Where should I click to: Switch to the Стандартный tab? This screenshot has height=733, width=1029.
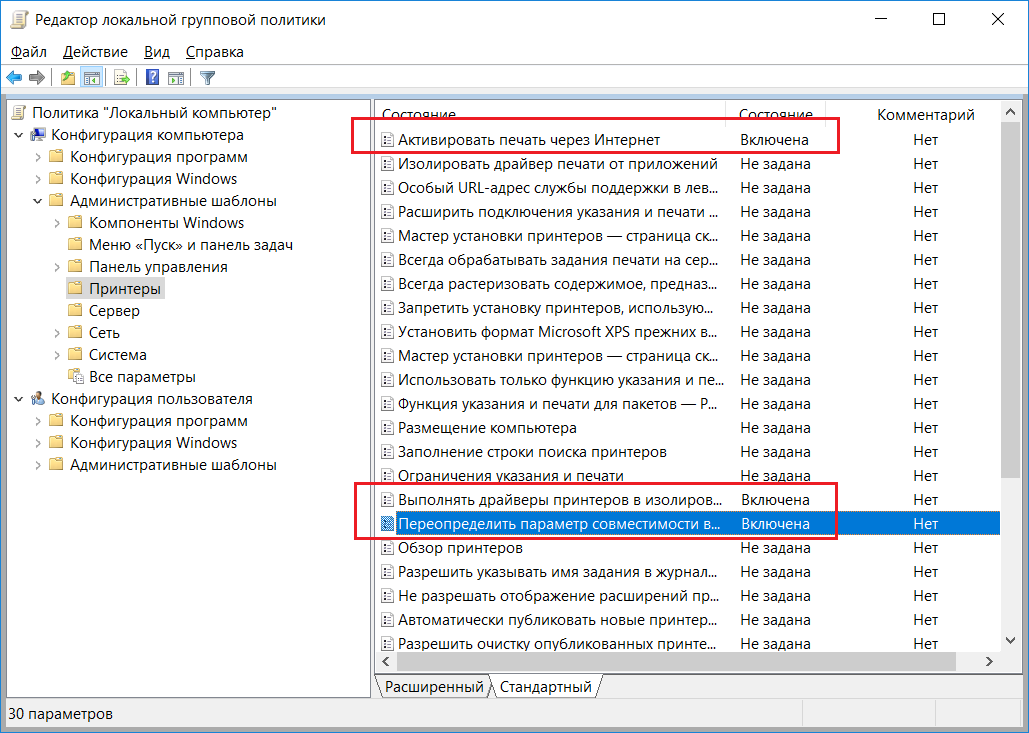(545, 687)
